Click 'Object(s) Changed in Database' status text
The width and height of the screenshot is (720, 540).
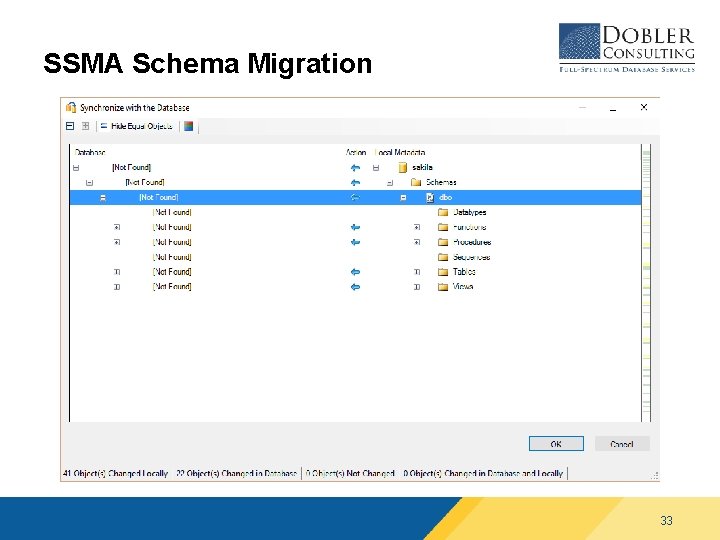pyautogui.click(x=236, y=473)
